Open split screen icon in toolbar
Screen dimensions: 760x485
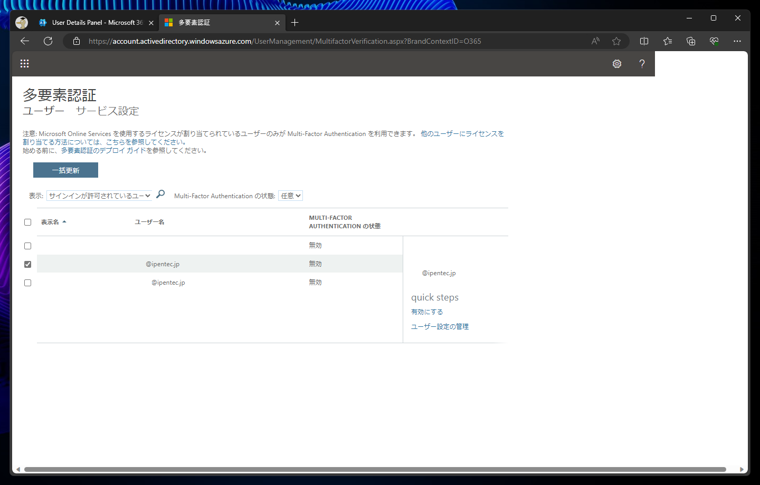(644, 41)
